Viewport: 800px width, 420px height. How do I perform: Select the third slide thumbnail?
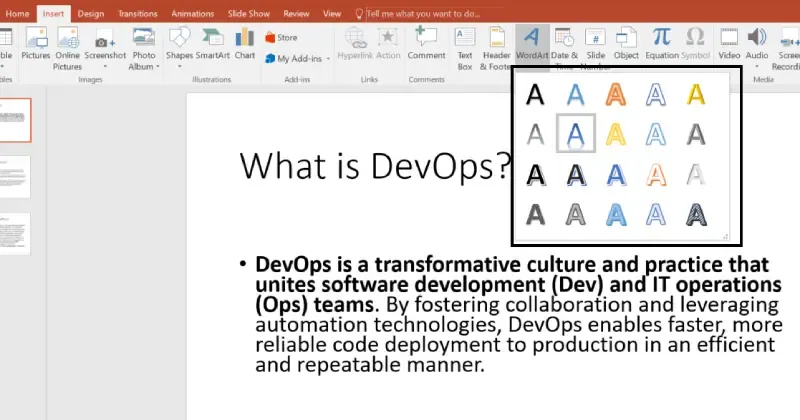pyautogui.click(x=15, y=234)
